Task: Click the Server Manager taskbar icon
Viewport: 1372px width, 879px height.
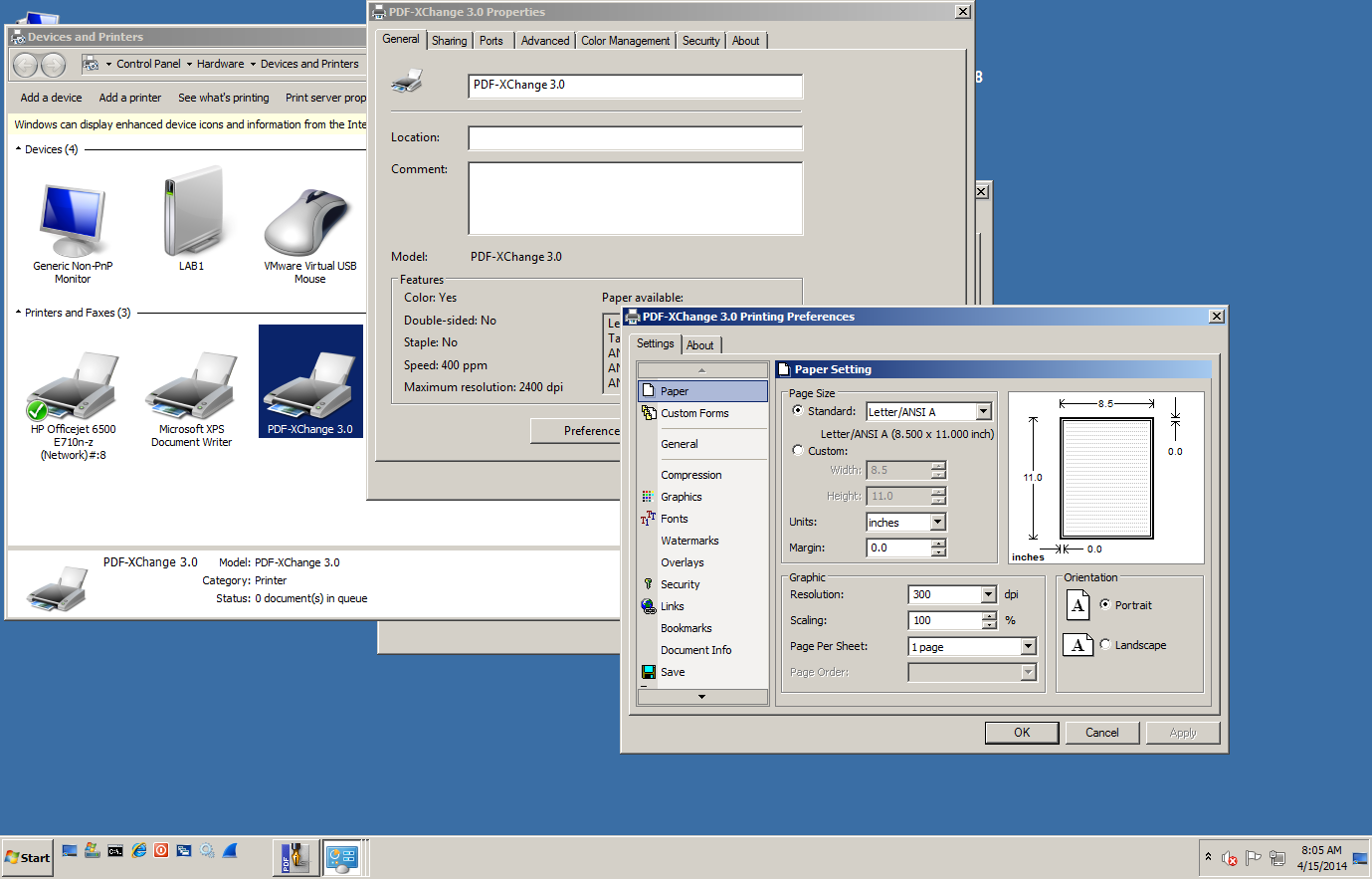Action: click(92, 850)
